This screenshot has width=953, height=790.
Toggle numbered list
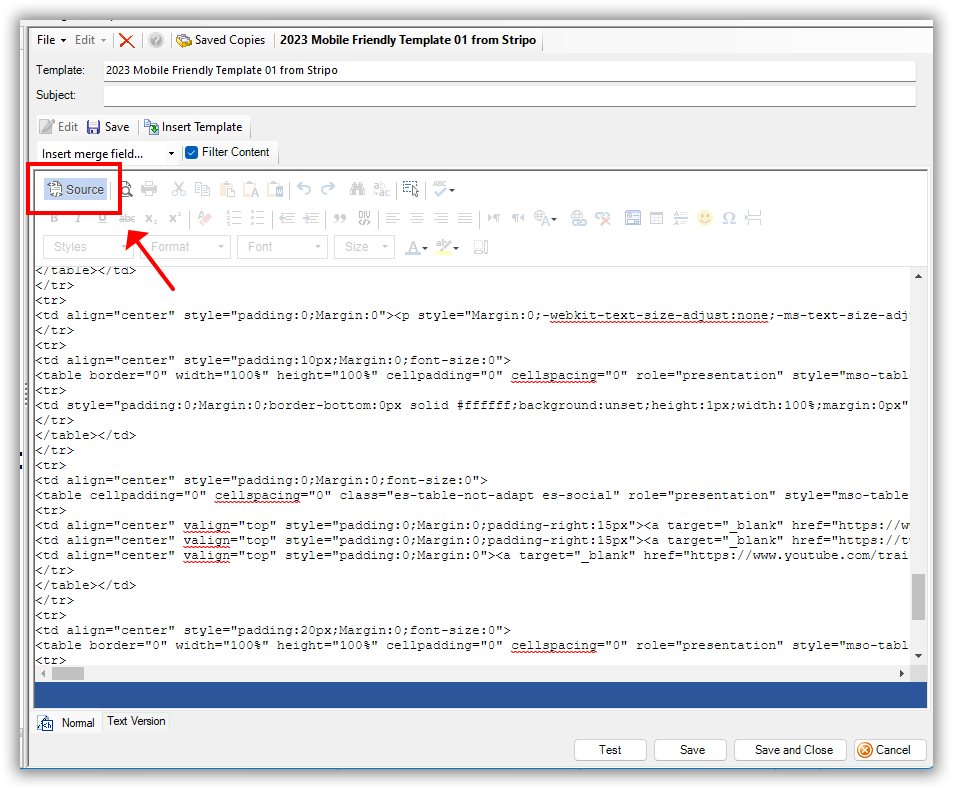tap(234, 218)
